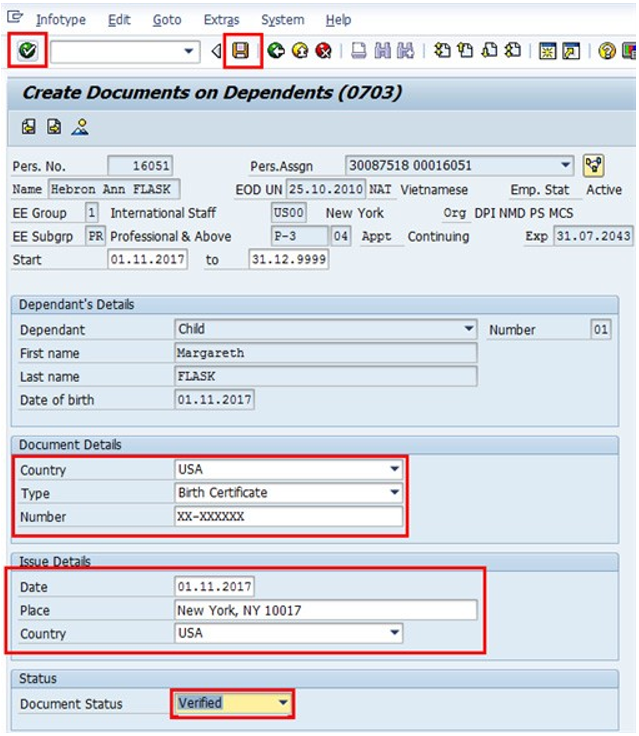The image size is (639, 736).
Task: Click the grade step field 04
Action: click(341, 236)
